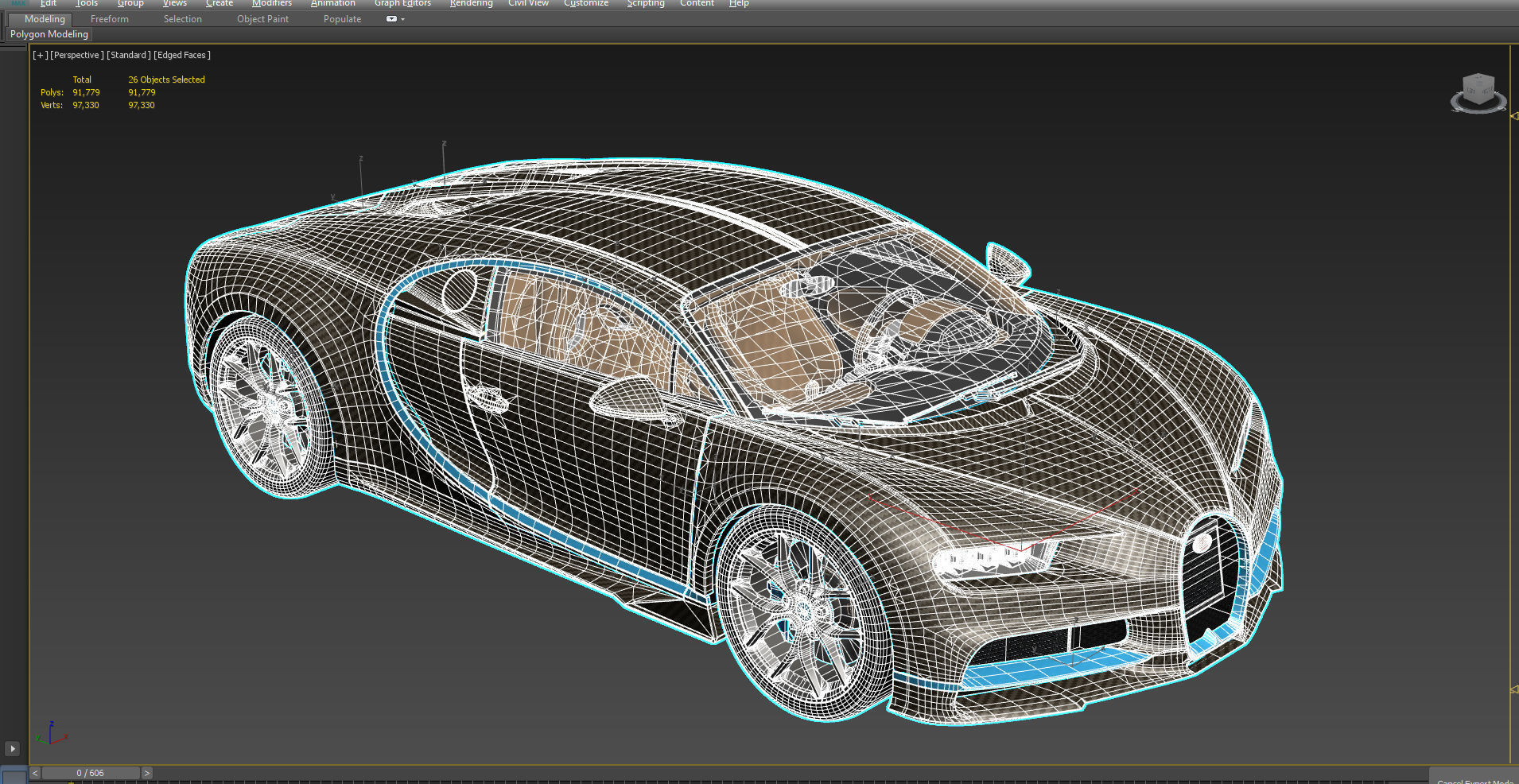Open the Group menu

[x=130, y=3]
